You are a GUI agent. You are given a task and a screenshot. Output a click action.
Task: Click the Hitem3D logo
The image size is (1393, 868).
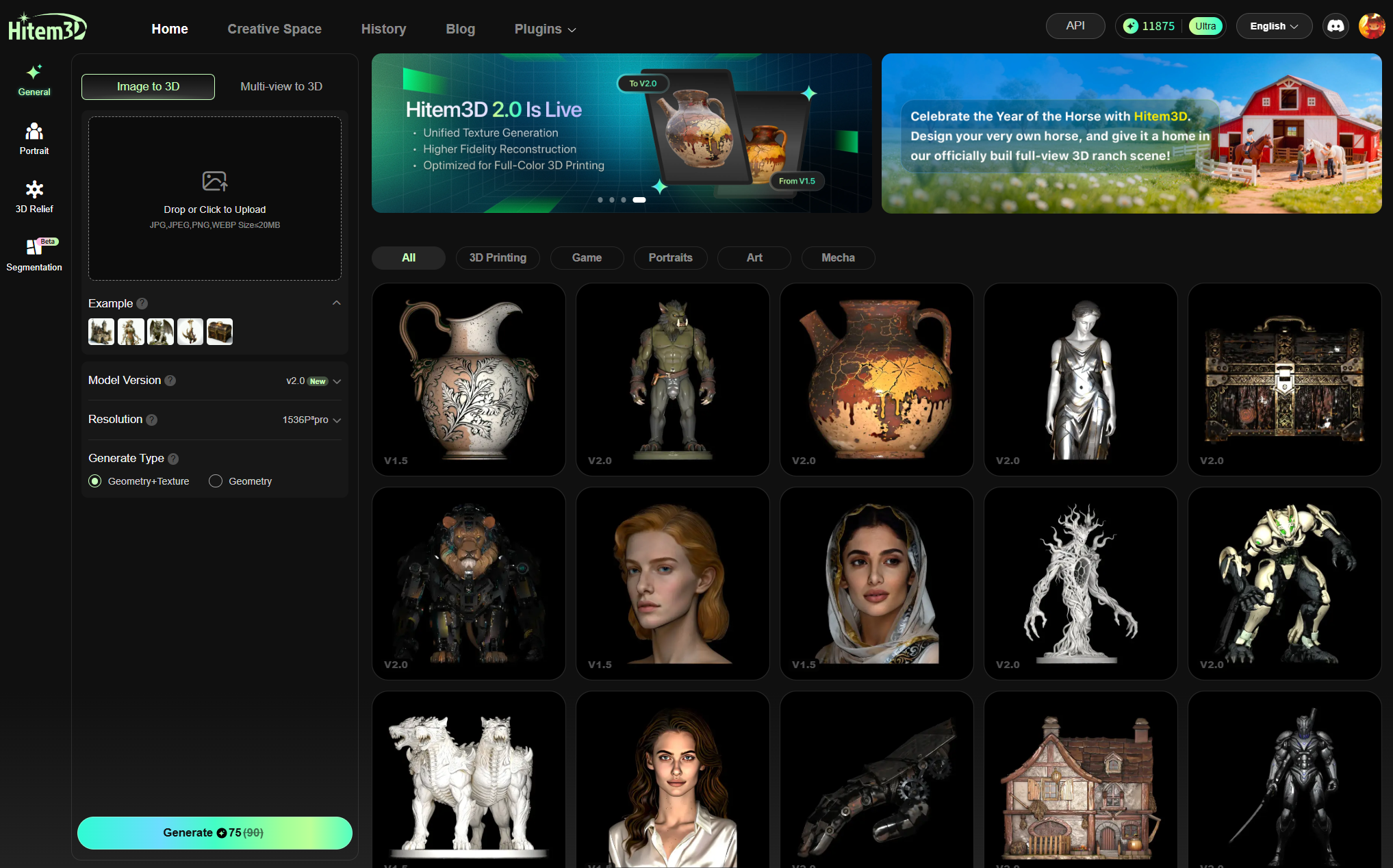(x=47, y=27)
